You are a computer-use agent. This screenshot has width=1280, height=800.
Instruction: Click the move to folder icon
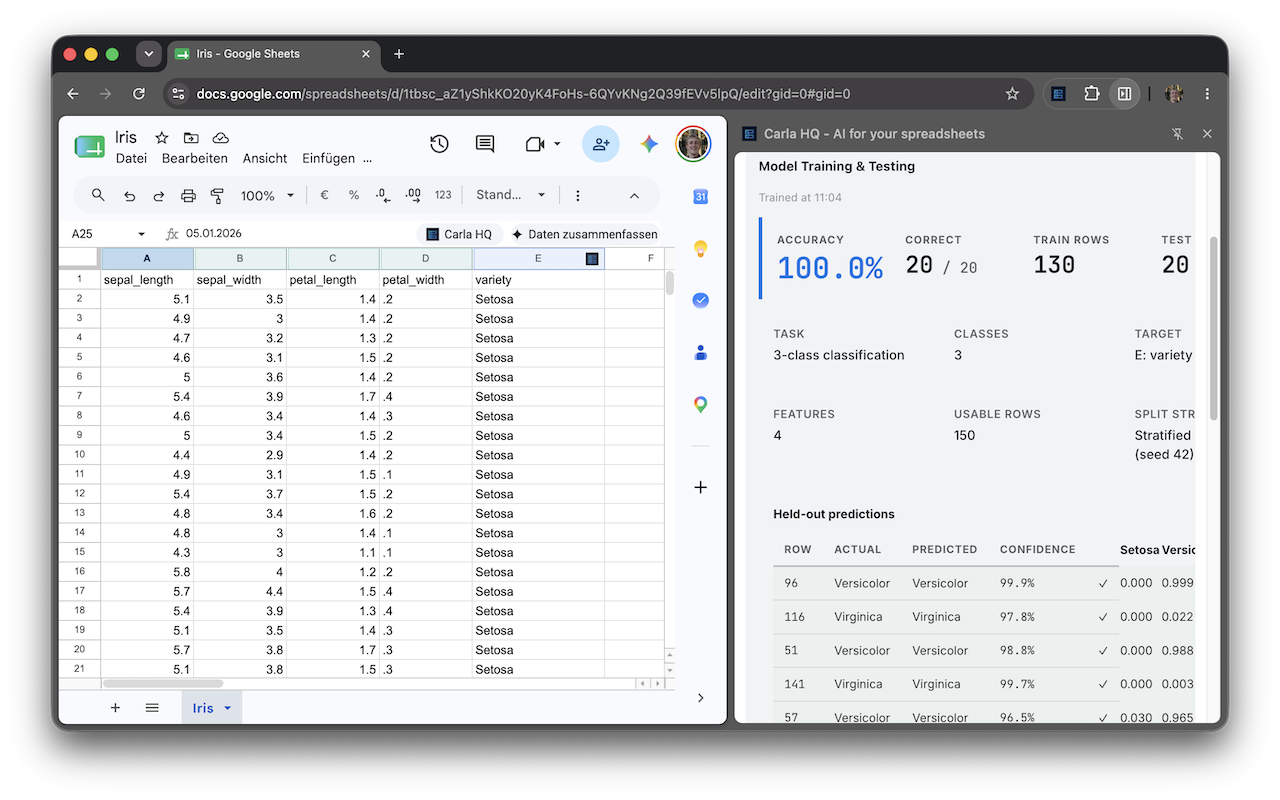[x=191, y=138]
